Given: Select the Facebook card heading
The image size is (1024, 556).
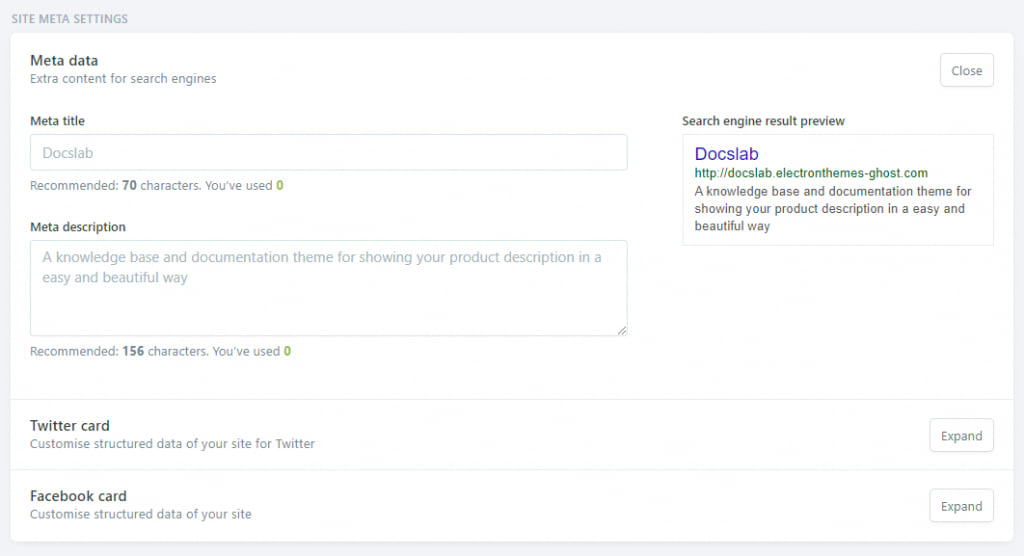Looking at the screenshot, I should (x=78, y=496).
